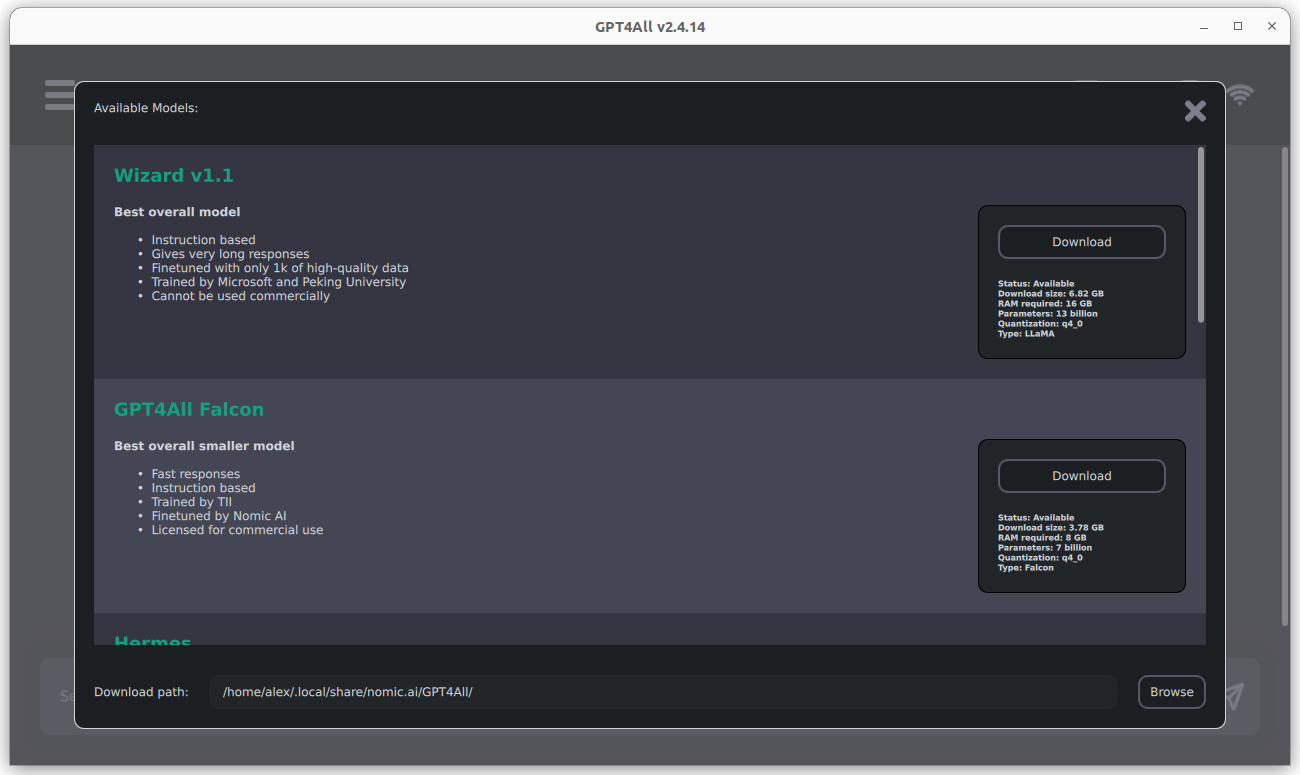
Task: Click the 'Best overall model' subtitle
Action: tap(177, 212)
